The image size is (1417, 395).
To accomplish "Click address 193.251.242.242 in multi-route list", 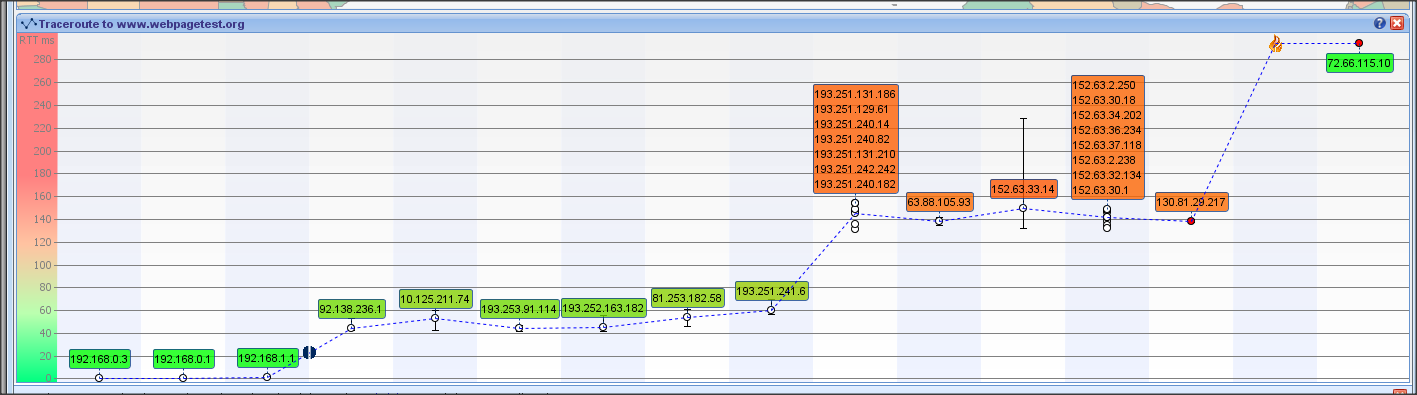I will point(855,169).
